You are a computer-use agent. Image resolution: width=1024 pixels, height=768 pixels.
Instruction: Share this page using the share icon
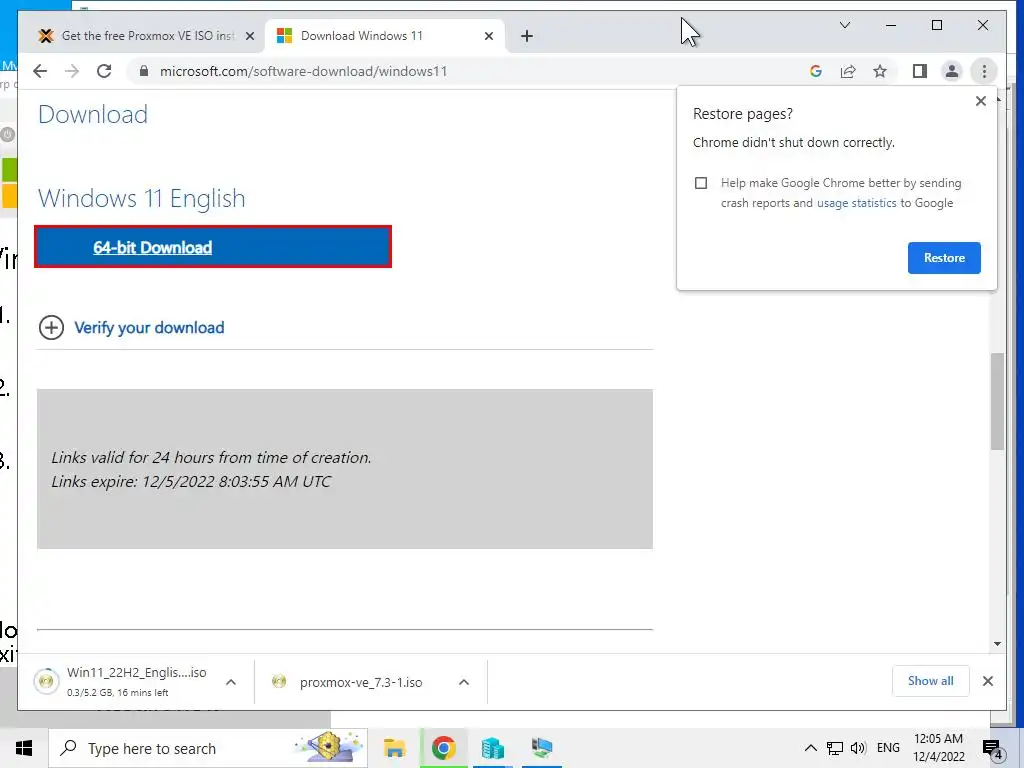848,71
